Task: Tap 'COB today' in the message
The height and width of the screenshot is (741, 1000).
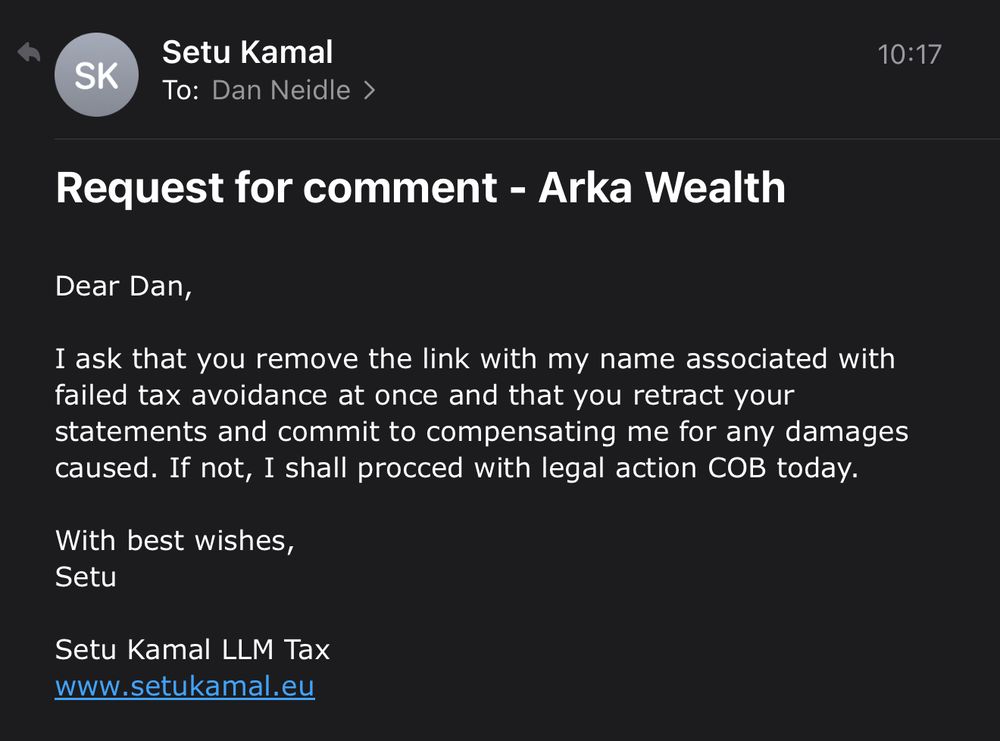Action: pyautogui.click(x=783, y=468)
